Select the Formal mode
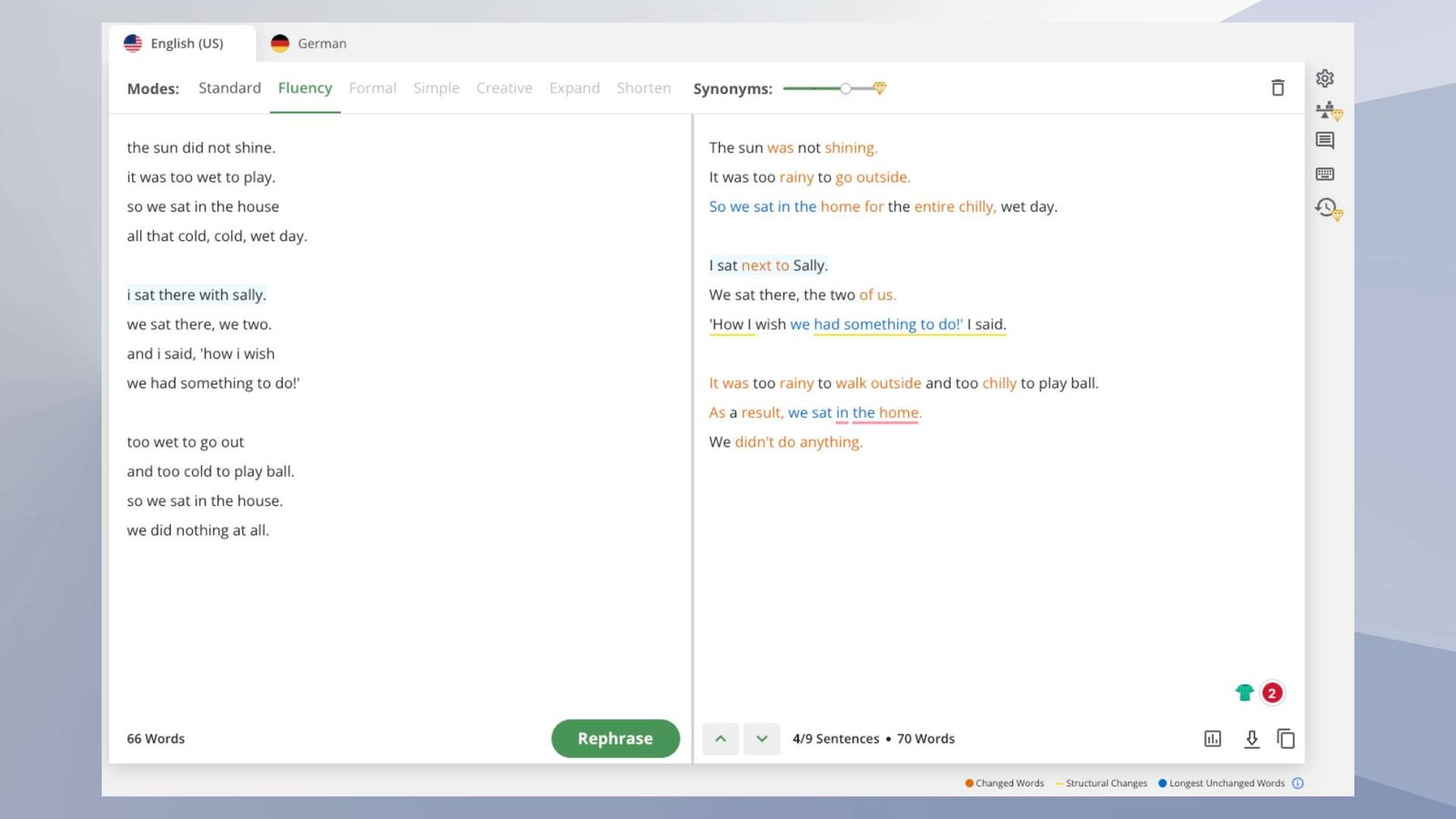 click(372, 87)
